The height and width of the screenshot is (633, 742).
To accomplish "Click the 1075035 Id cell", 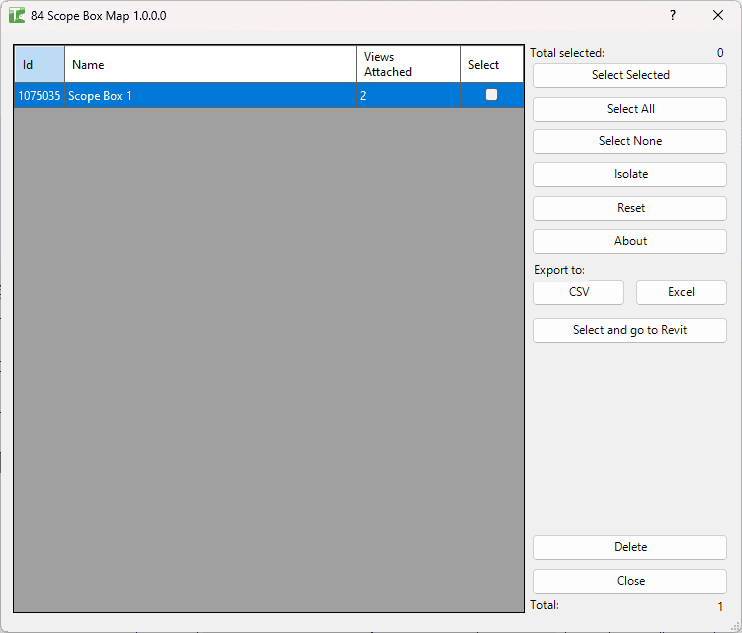I will [39, 96].
